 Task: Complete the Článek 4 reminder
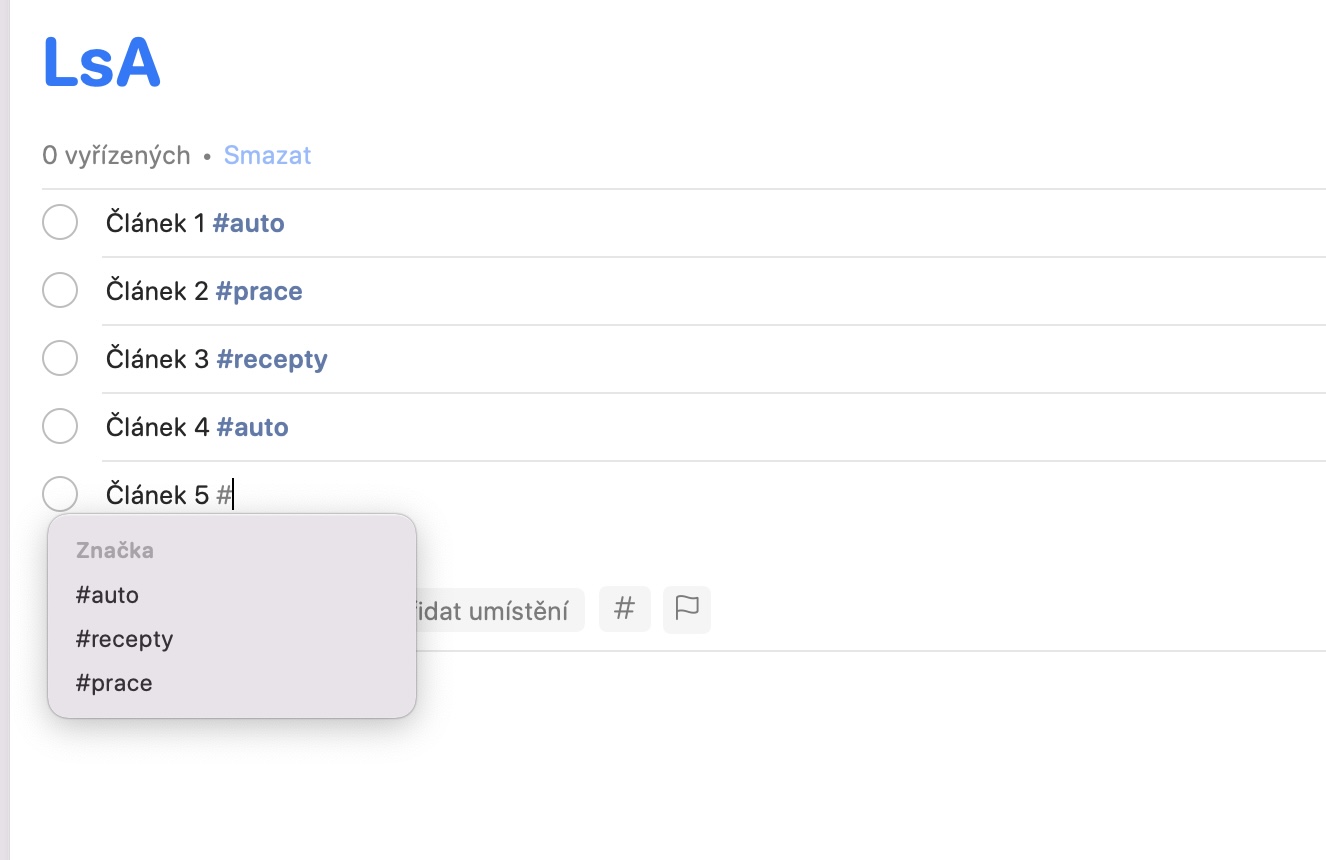tap(60, 427)
